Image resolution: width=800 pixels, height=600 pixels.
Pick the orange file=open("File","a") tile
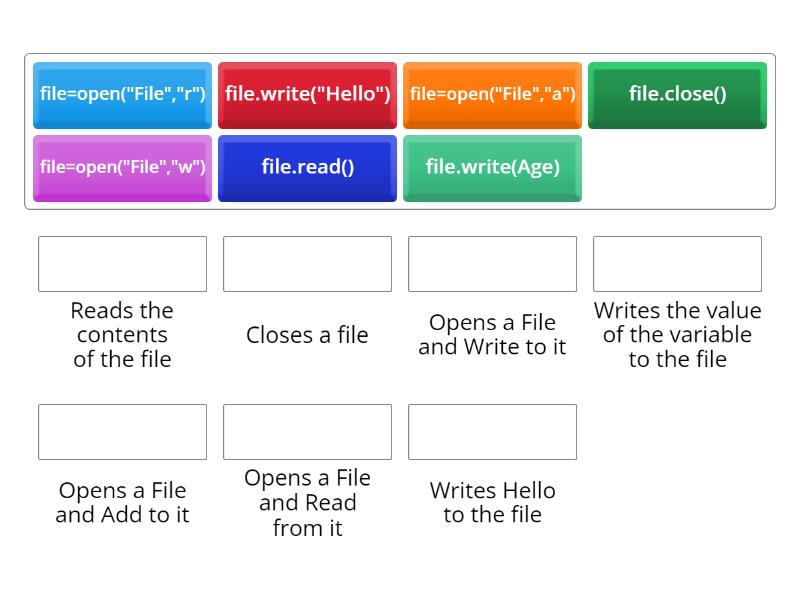point(492,95)
